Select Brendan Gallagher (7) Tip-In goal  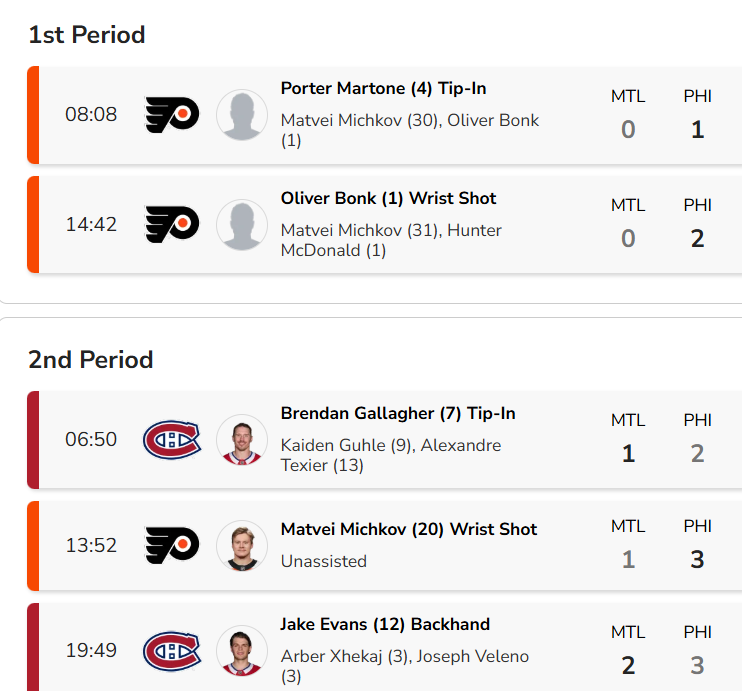397,414
